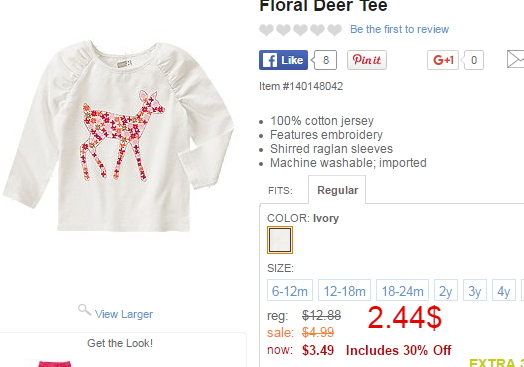
Task: Select the Regular fit tab
Action: coord(337,190)
